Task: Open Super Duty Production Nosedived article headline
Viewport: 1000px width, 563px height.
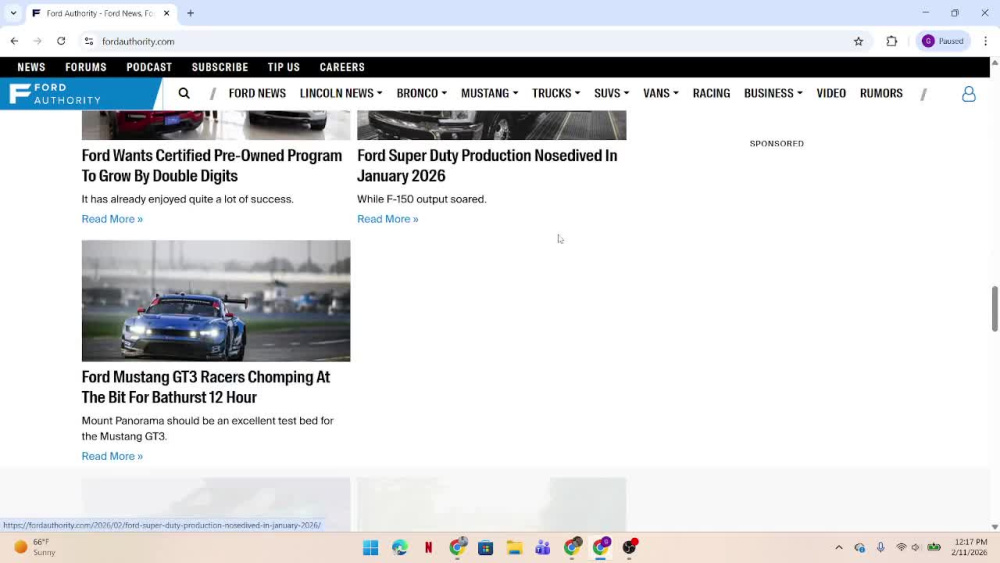Action: pos(487,166)
